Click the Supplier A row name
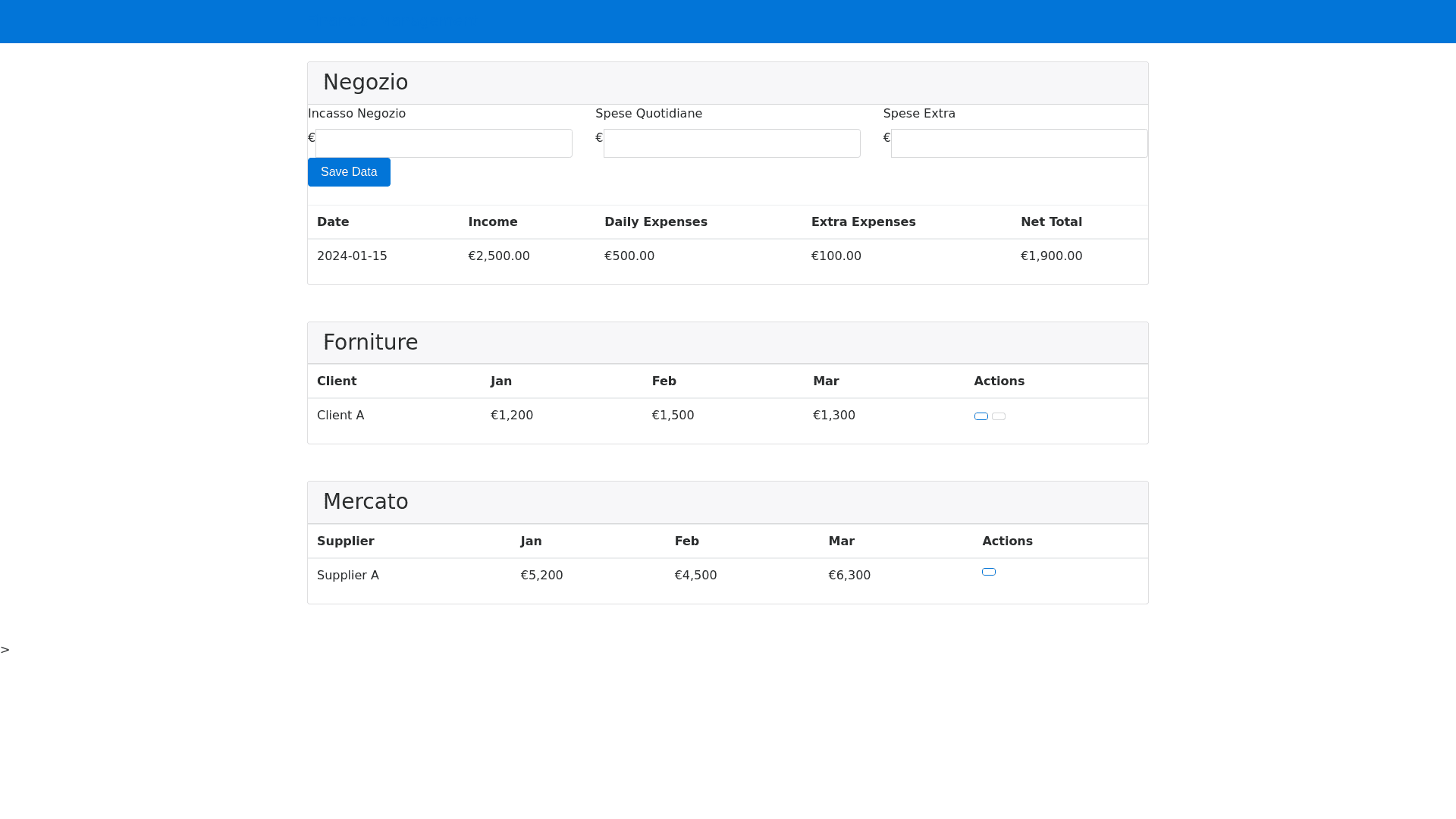Image resolution: width=1456 pixels, height=819 pixels. tap(348, 576)
